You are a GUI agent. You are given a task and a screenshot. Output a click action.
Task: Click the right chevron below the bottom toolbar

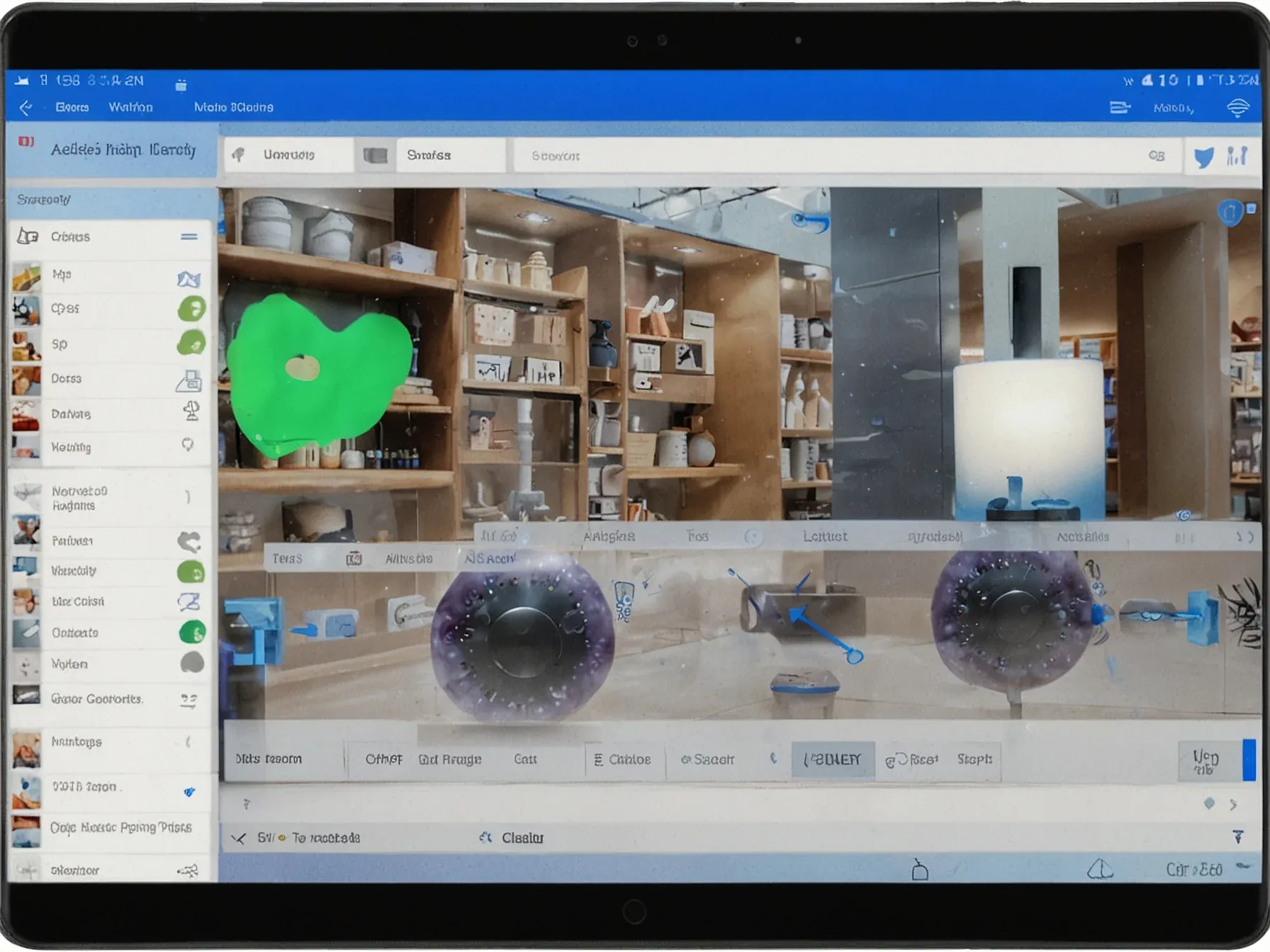click(1234, 805)
